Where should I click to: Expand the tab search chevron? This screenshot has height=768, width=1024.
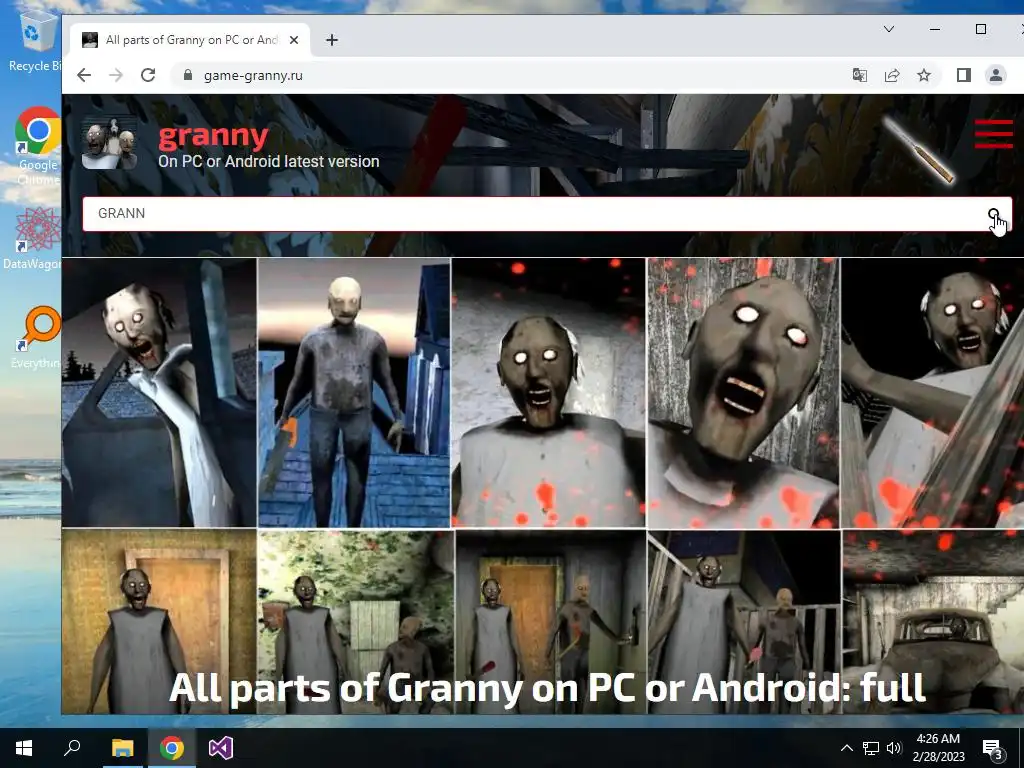[889, 29]
